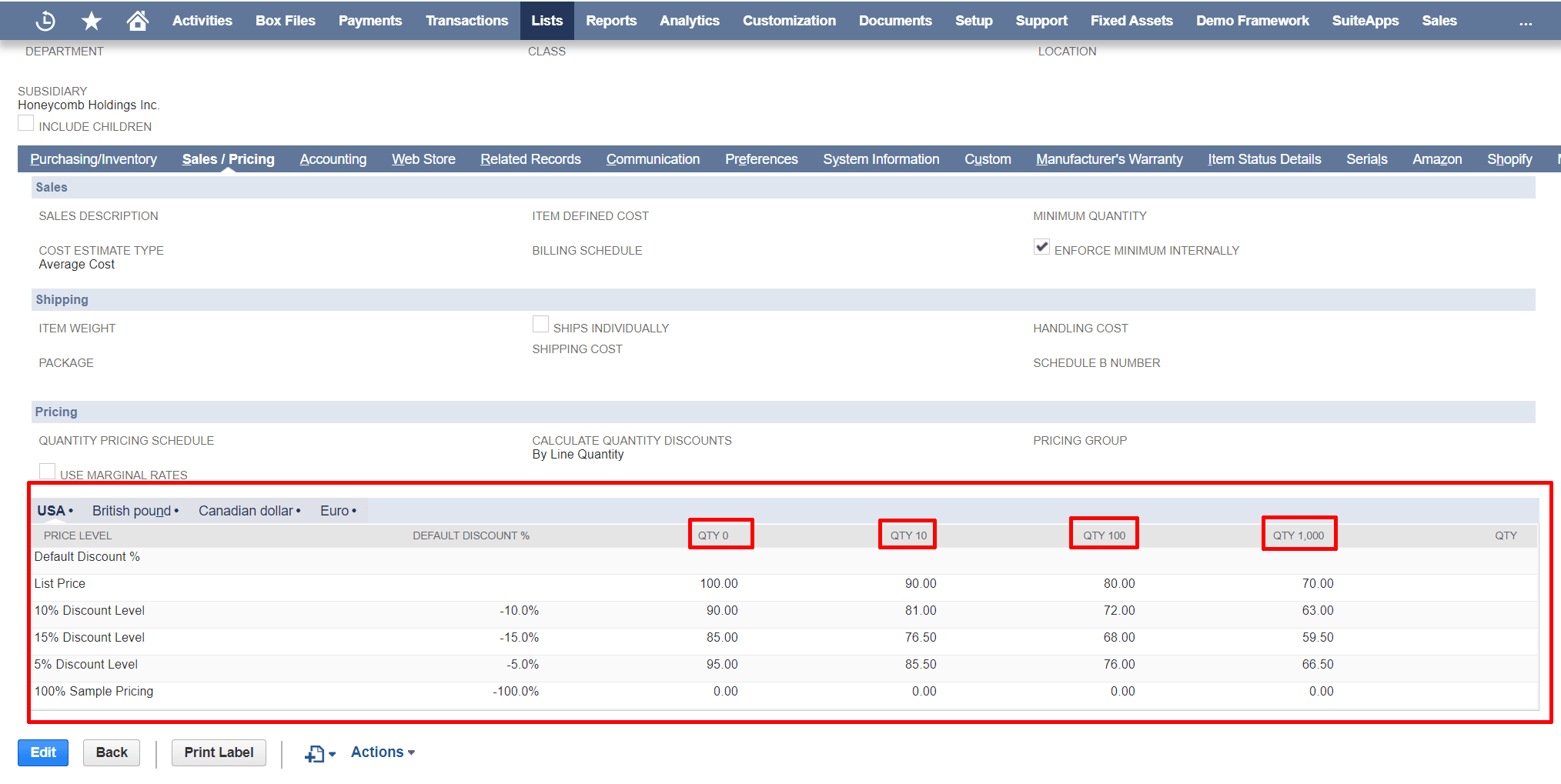Open the Lists menu
1561x784 pixels.
547,21
